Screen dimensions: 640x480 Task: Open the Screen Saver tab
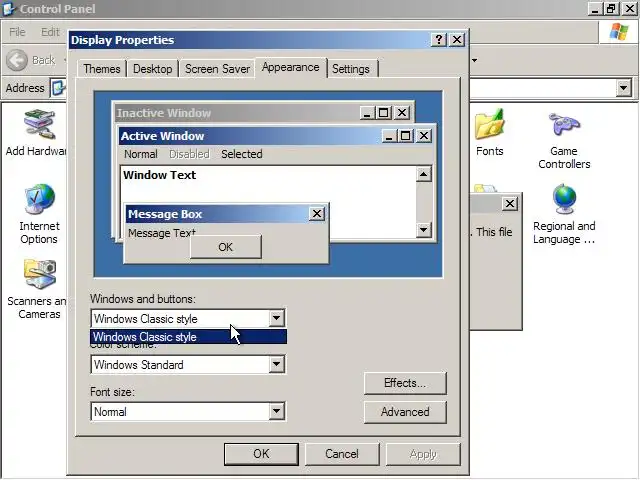click(217, 69)
